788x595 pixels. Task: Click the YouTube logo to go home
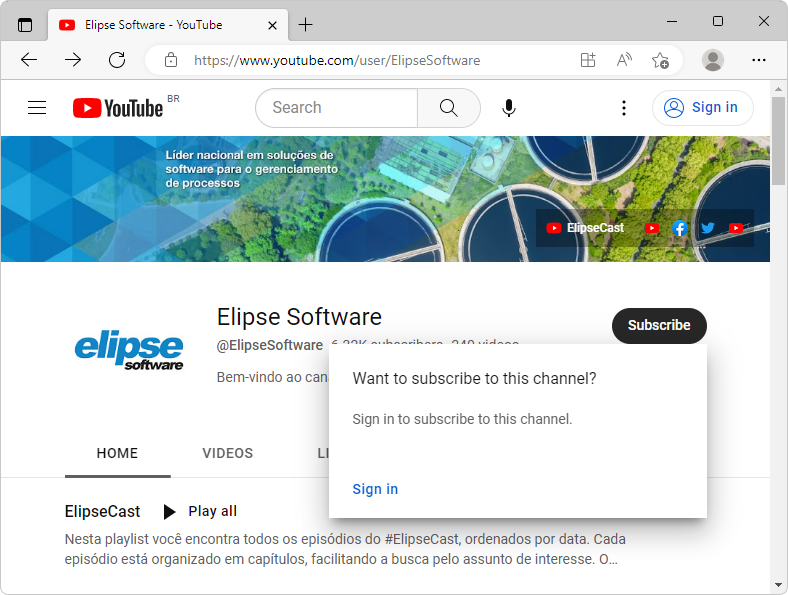click(x=118, y=108)
